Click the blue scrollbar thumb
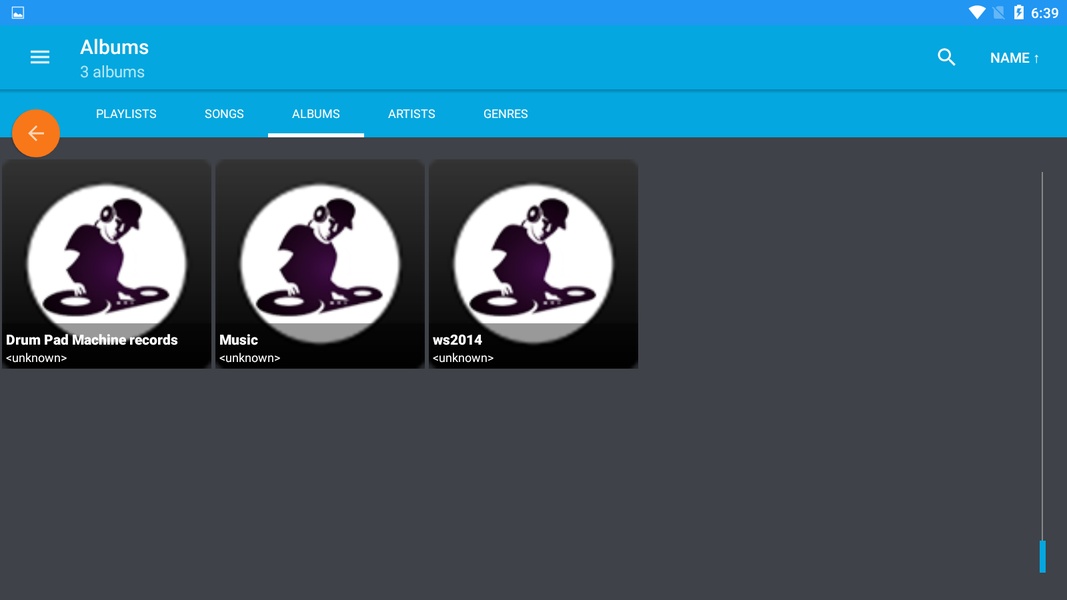 (x=1042, y=556)
